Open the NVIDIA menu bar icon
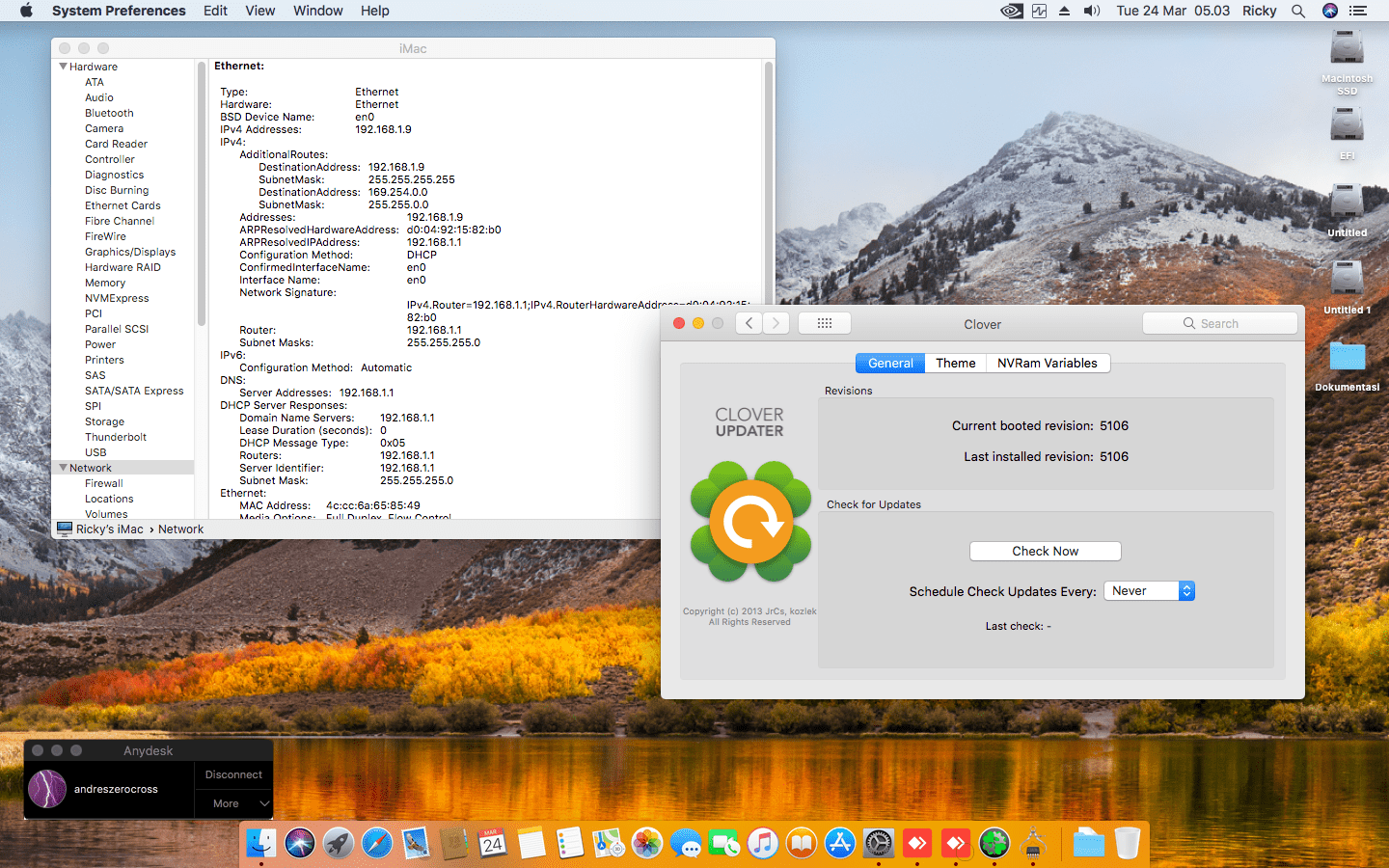 click(1011, 11)
